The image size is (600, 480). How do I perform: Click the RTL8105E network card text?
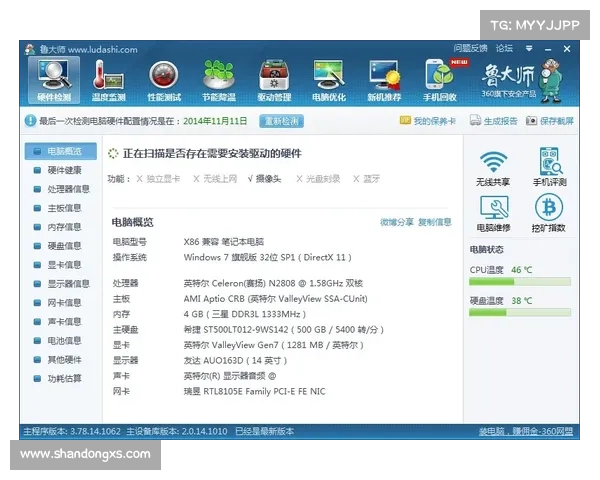click(254, 391)
